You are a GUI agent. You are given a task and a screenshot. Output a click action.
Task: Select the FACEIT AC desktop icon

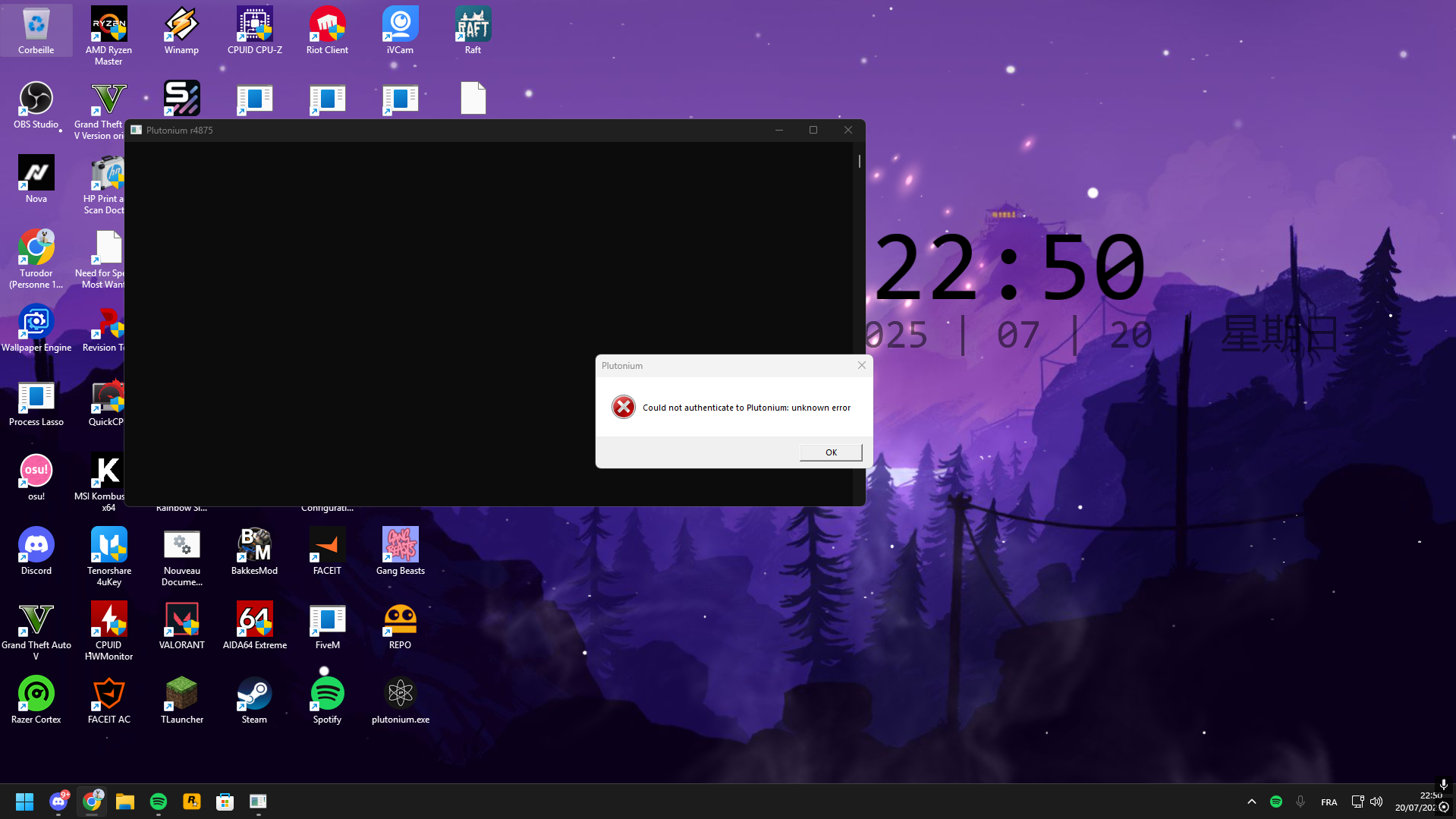(108, 701)
